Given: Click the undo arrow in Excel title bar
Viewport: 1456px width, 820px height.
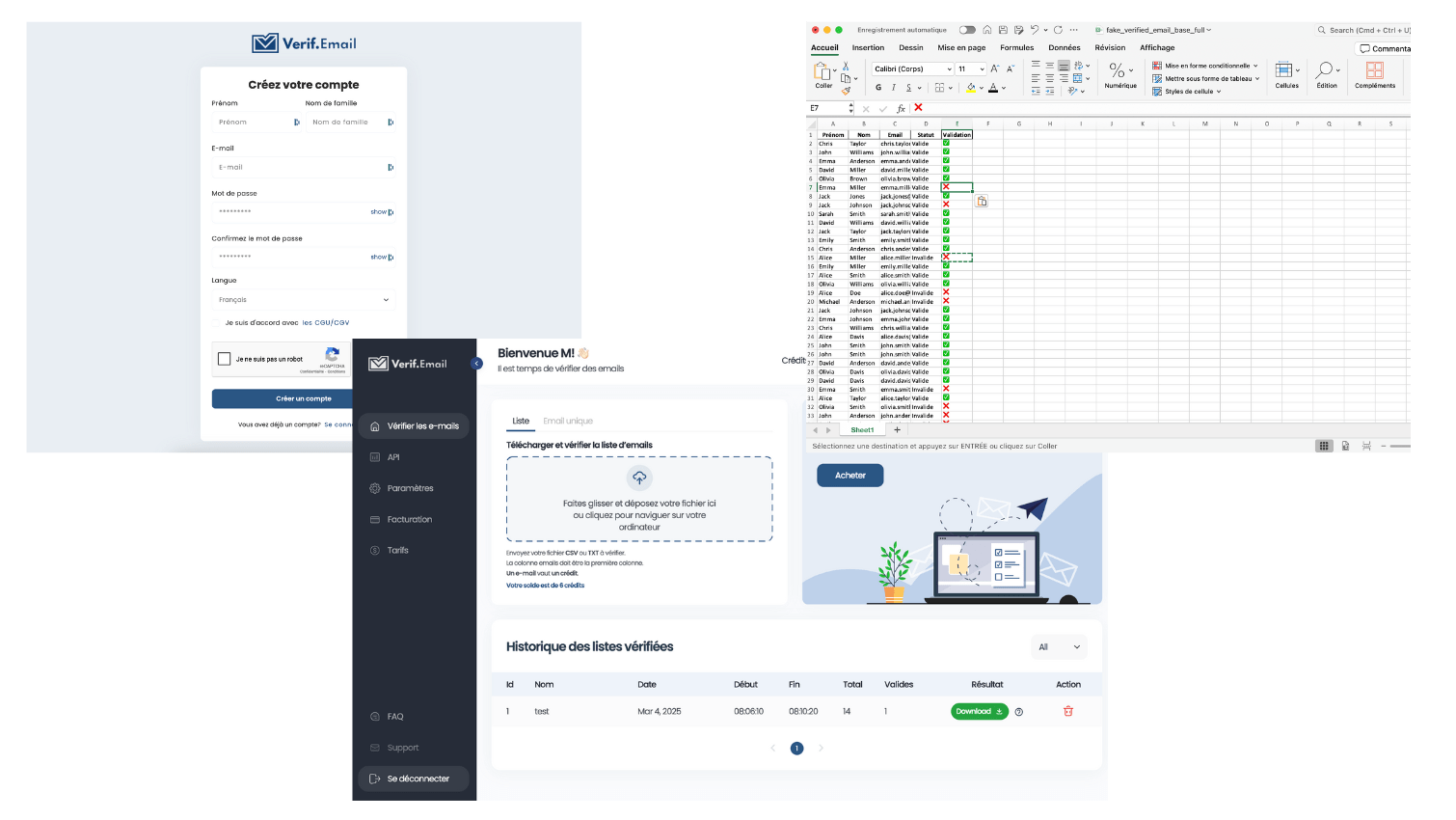Looking at the screenshot, I should pyautogui.click(x=1035, y=30).
